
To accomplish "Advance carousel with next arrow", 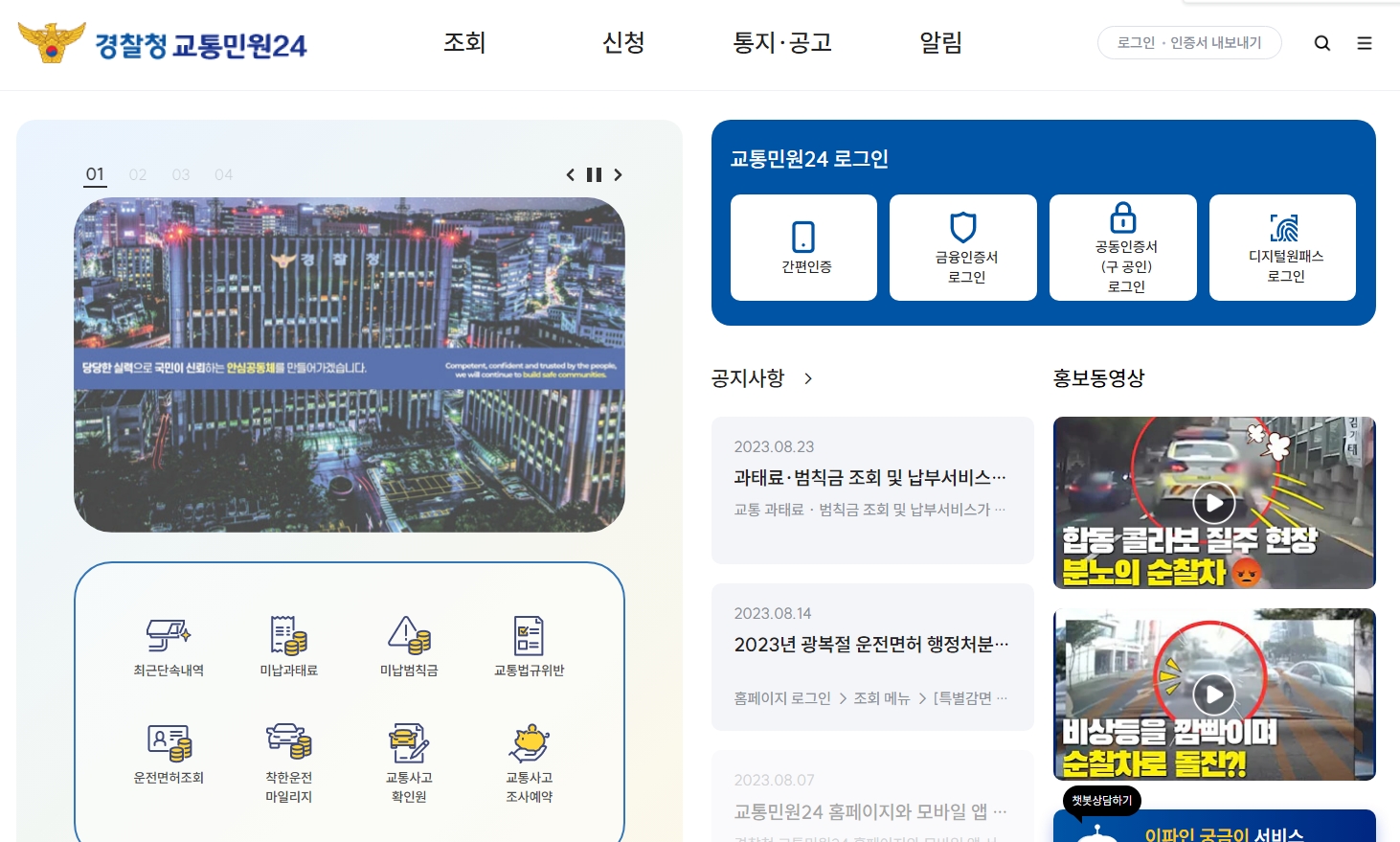I will point(618,174).
